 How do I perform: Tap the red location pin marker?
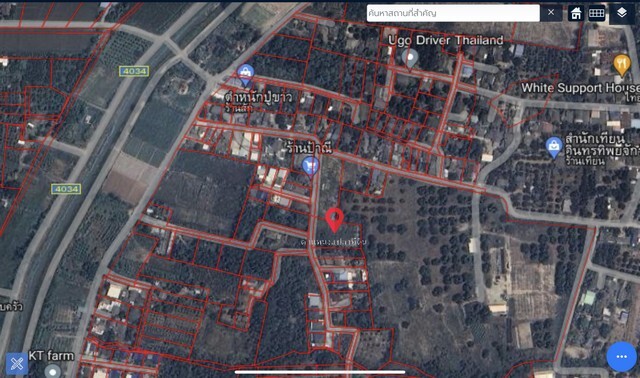(x=335, y=220)
